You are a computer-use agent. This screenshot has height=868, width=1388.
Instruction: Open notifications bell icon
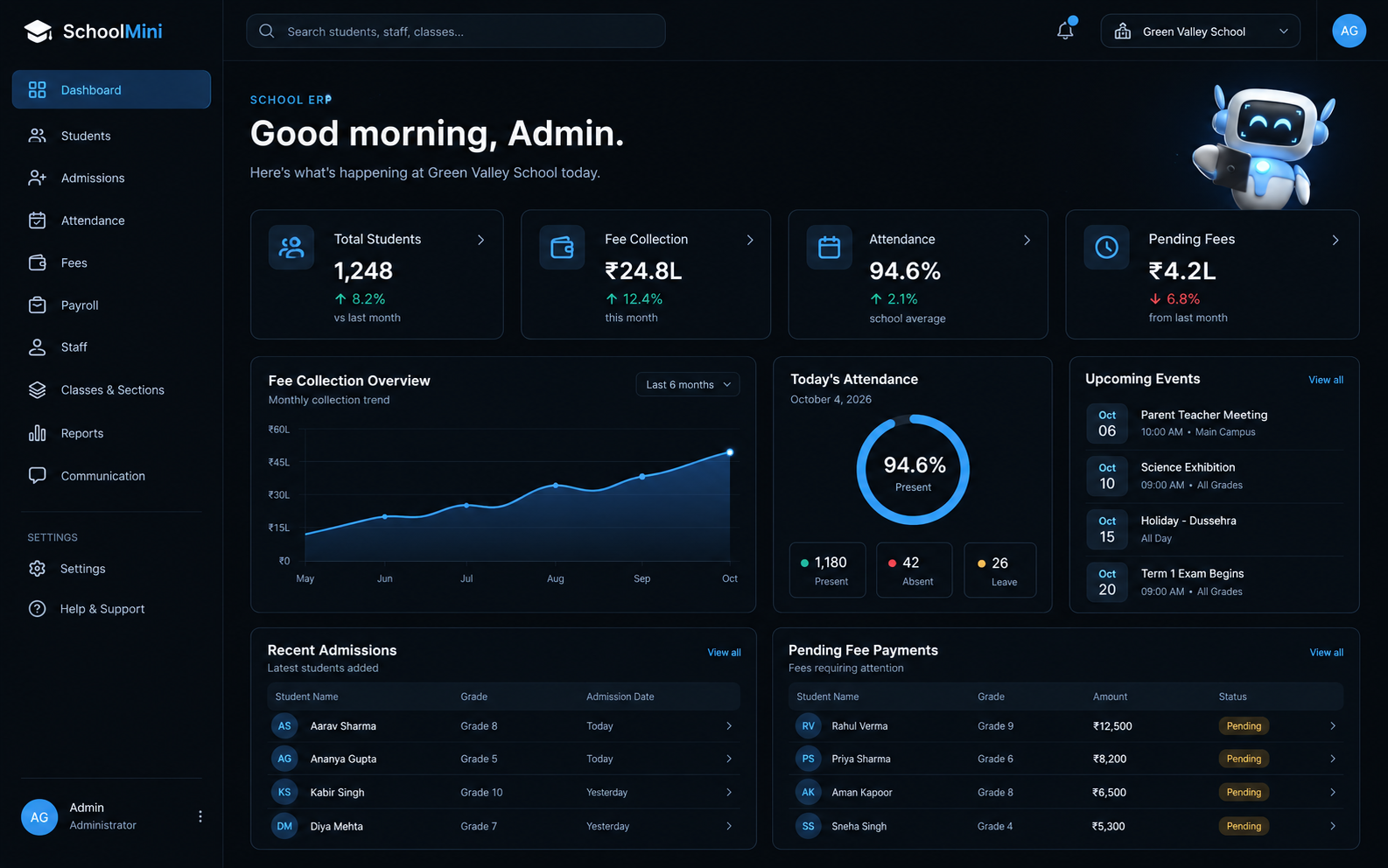(1065, 31)
